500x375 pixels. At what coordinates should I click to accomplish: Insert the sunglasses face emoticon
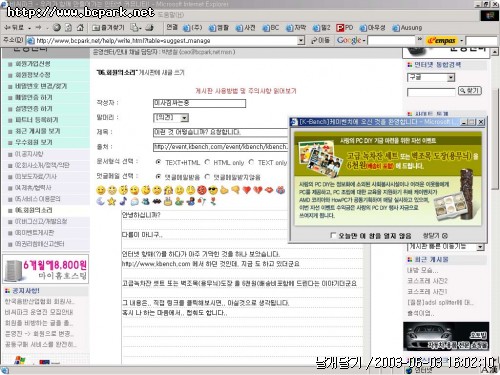[213, 190]
